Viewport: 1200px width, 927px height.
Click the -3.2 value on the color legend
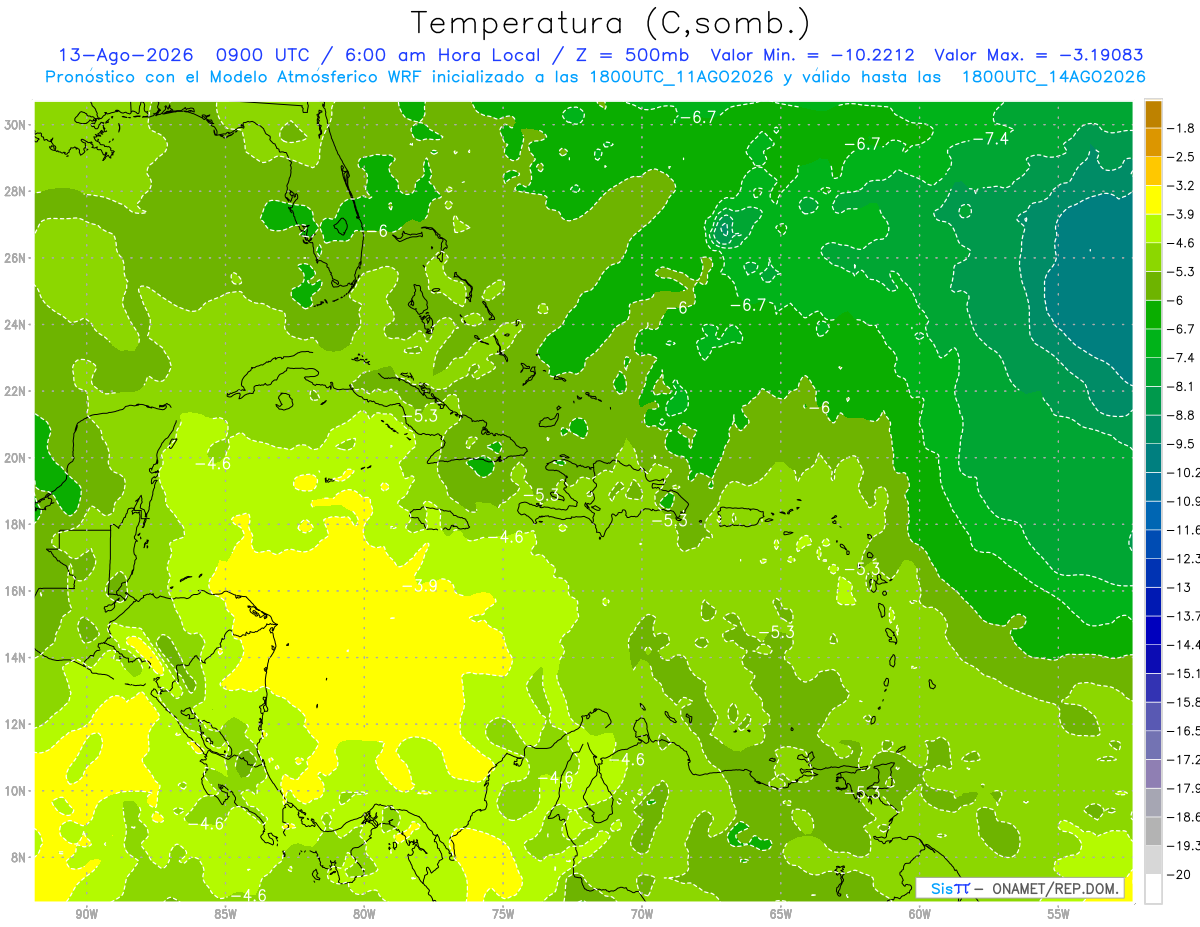pos(1181,186)
